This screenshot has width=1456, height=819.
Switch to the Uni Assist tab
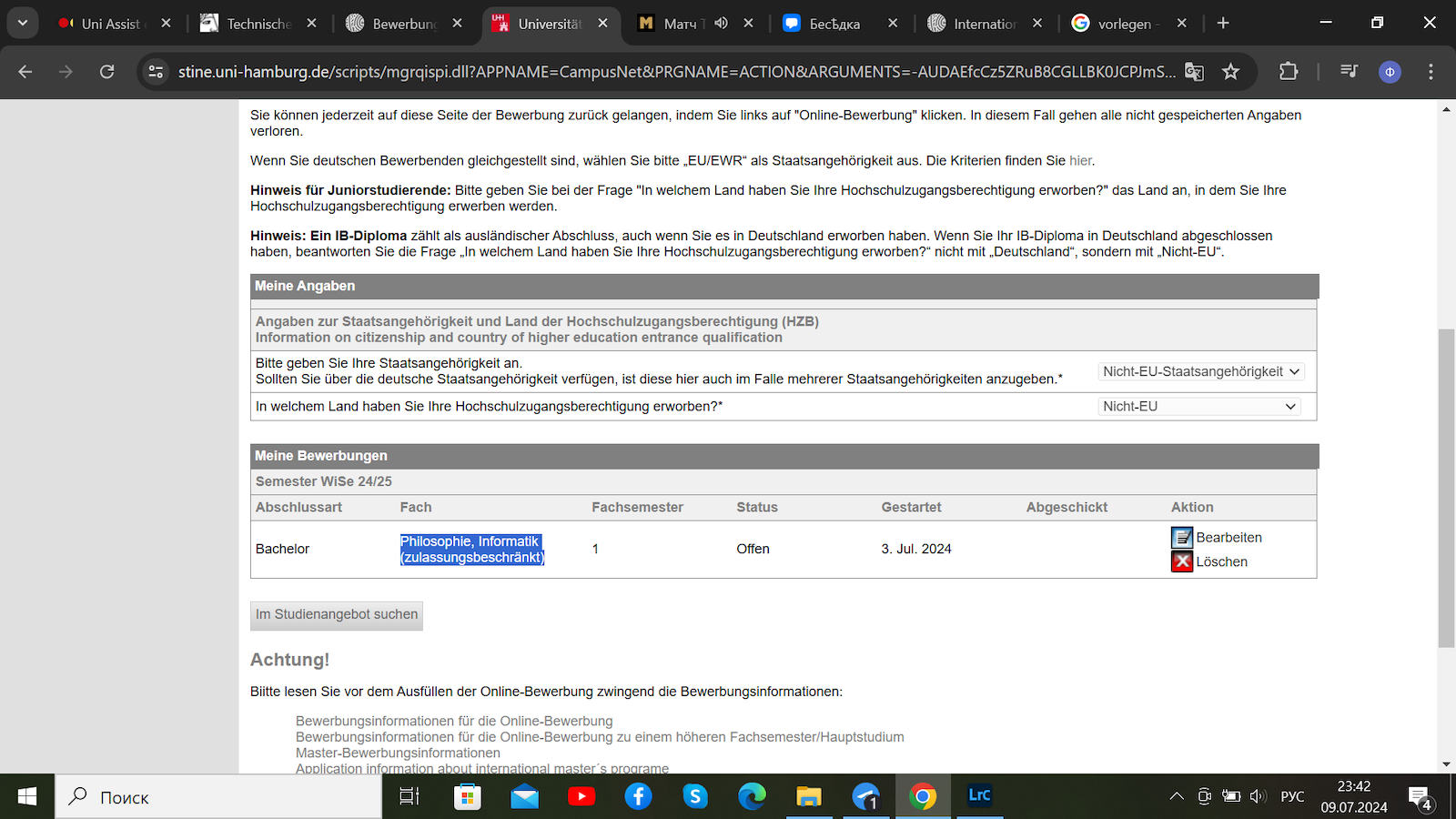click(109, 24)
